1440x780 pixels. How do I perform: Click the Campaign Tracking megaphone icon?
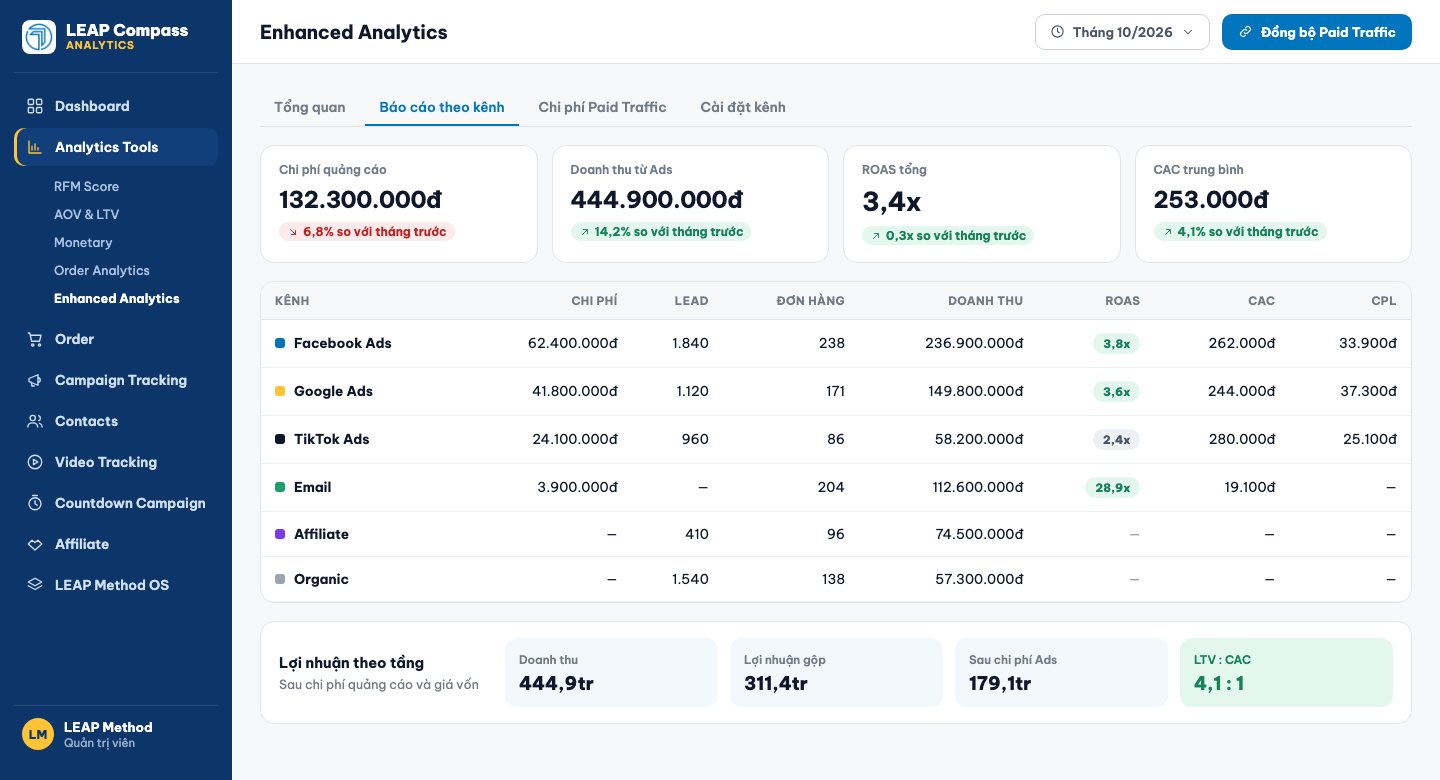click(x=35, y=380)
